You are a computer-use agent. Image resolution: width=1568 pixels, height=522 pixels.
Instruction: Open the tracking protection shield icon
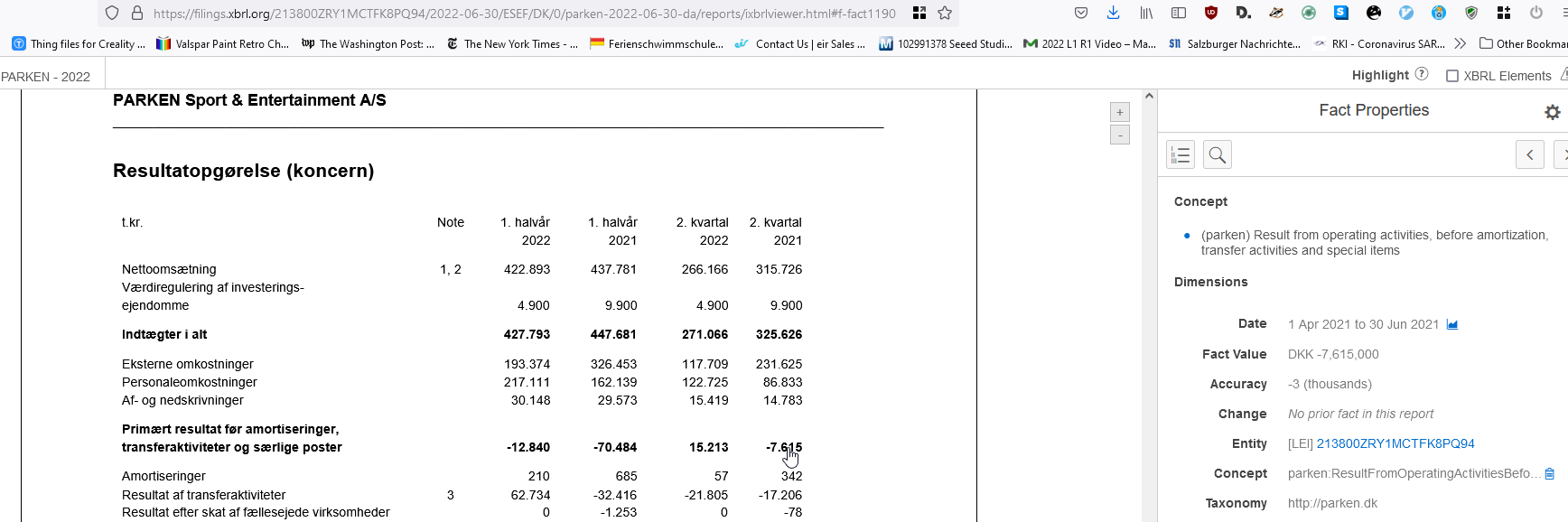pos(112,13)
